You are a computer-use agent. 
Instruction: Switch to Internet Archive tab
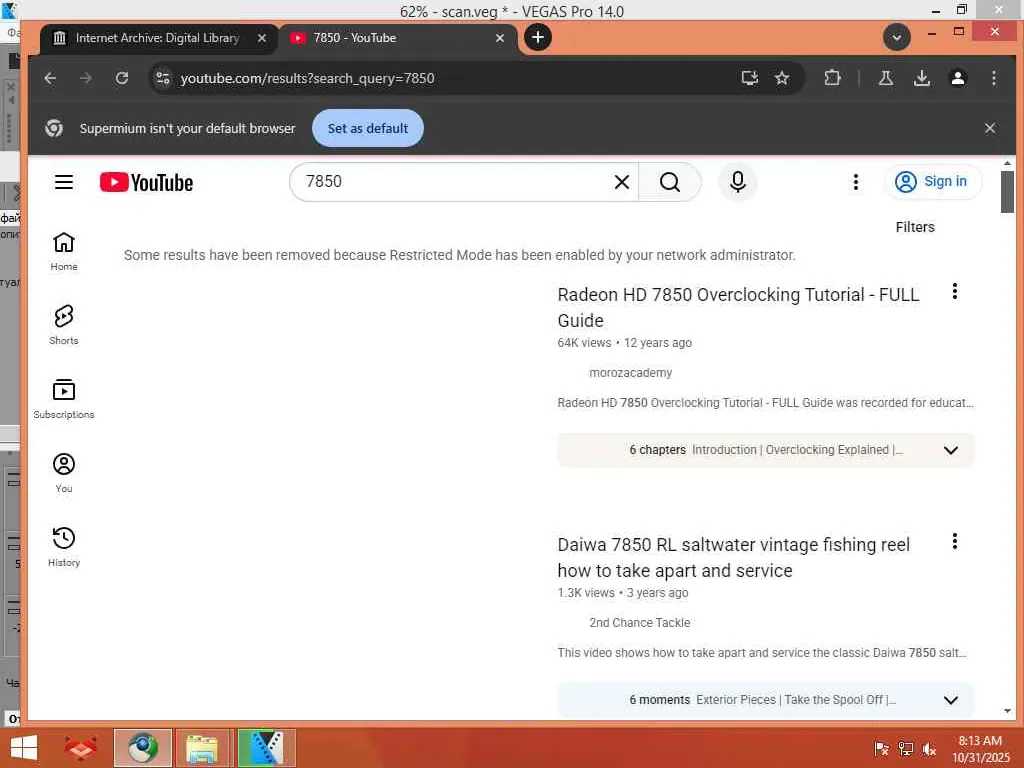click(157, 38)
